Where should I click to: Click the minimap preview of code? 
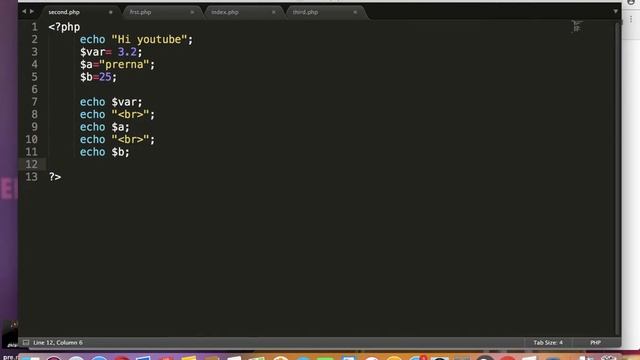coord(577,27)
